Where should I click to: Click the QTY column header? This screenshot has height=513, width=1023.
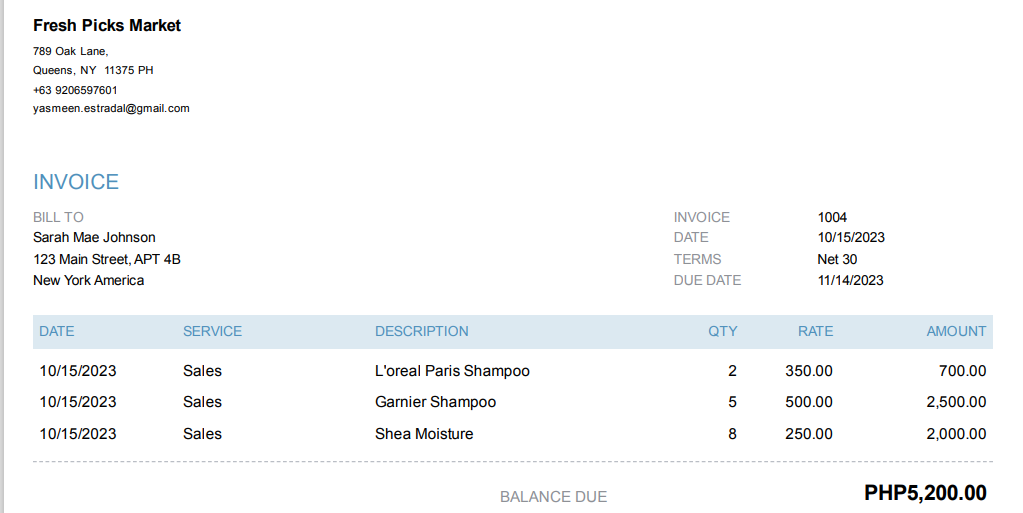pyautogui.click(x=722, y=331)
